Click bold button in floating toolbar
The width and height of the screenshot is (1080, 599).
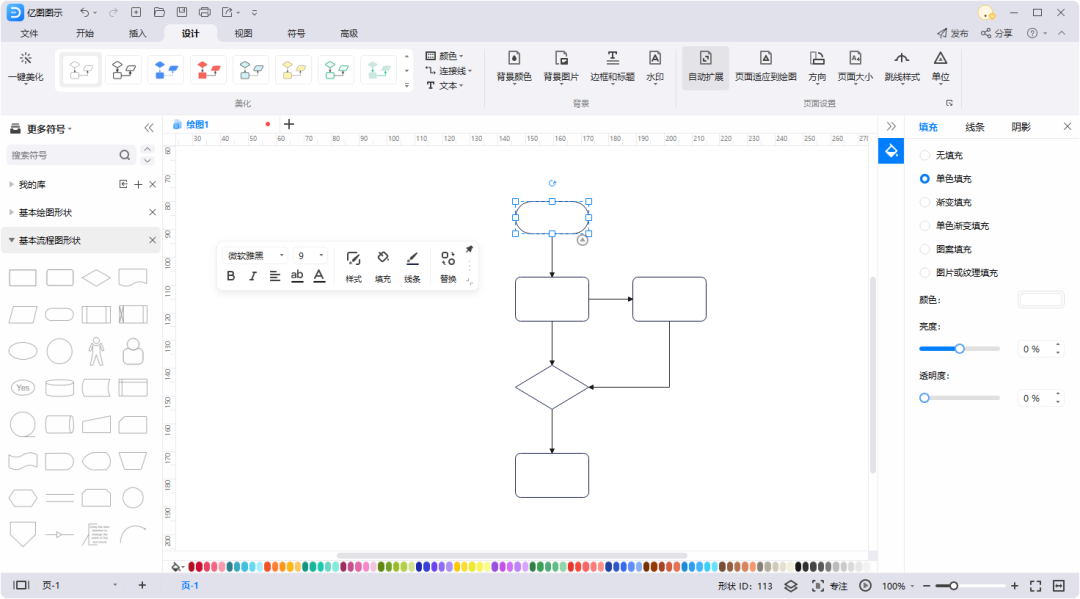point(231,276)
